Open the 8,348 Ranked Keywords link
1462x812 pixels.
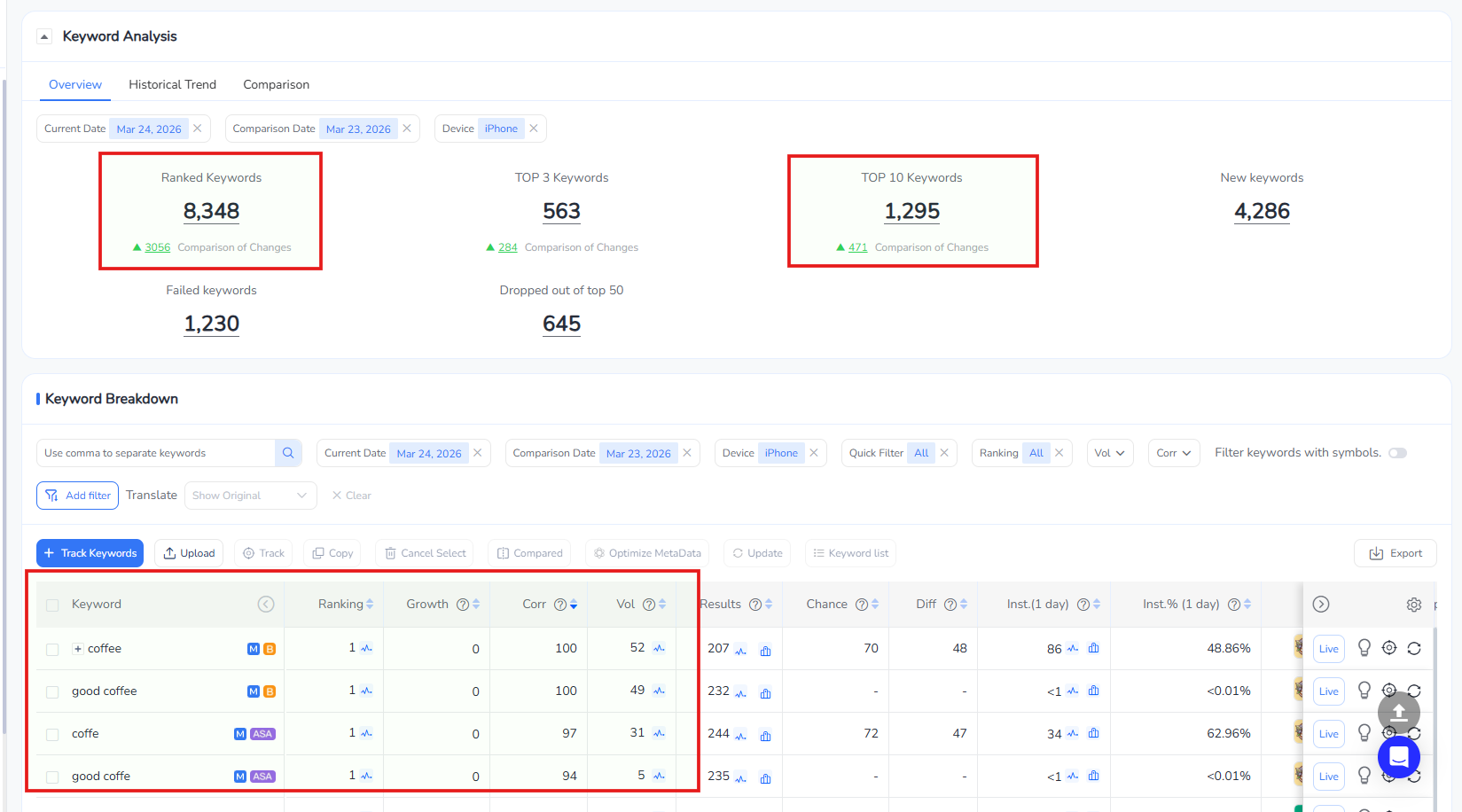(211, 211)
